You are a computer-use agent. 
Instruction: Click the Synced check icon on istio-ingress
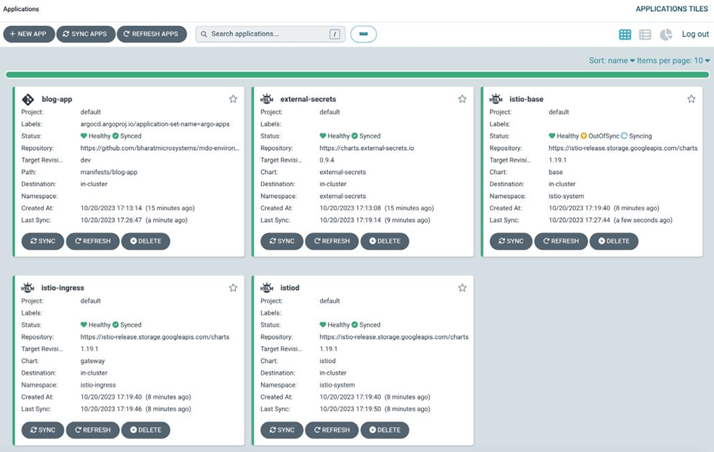(116, 325)
